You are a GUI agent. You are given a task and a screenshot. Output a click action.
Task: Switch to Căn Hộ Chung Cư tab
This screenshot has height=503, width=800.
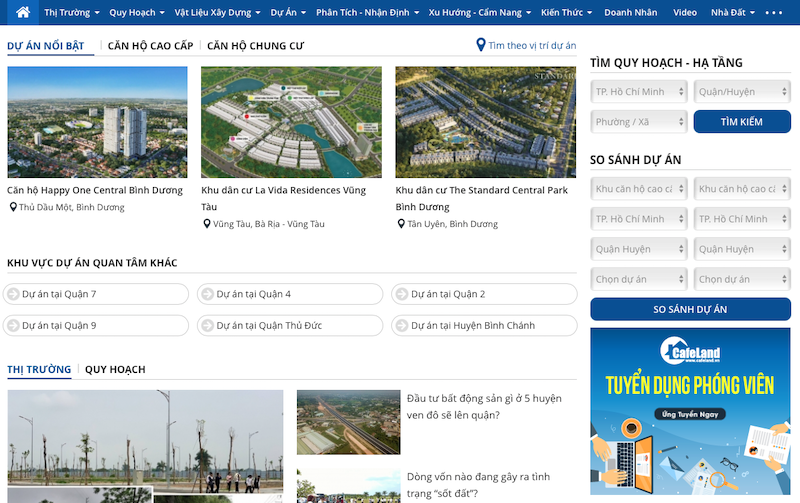tap(255, 46)
